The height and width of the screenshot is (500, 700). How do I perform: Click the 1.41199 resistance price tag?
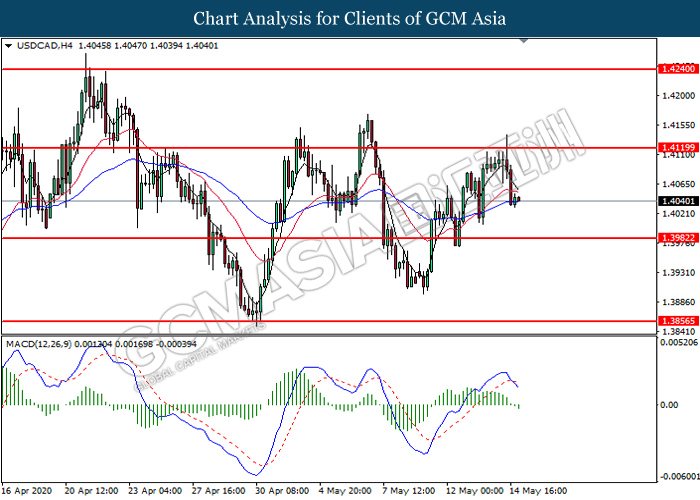(x=678, y=147)
